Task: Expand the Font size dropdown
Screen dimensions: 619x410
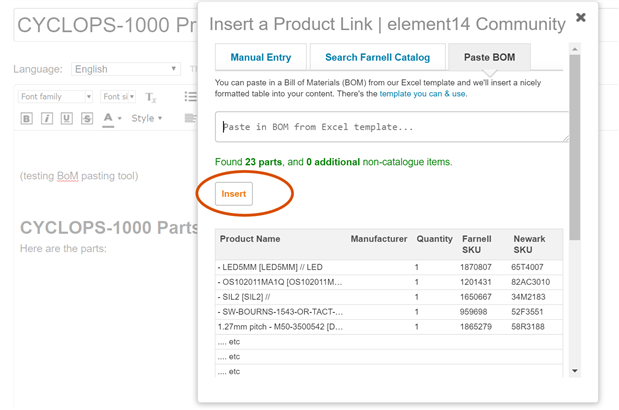Action: pyautogui.click(x=118, y=97)
